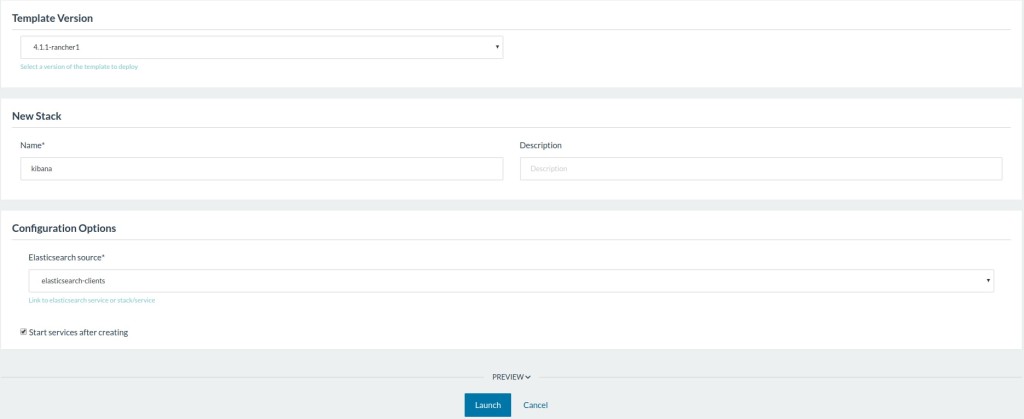
Task: Click the "Select a version of the template" hint
Action: click(x=79, y=67)
